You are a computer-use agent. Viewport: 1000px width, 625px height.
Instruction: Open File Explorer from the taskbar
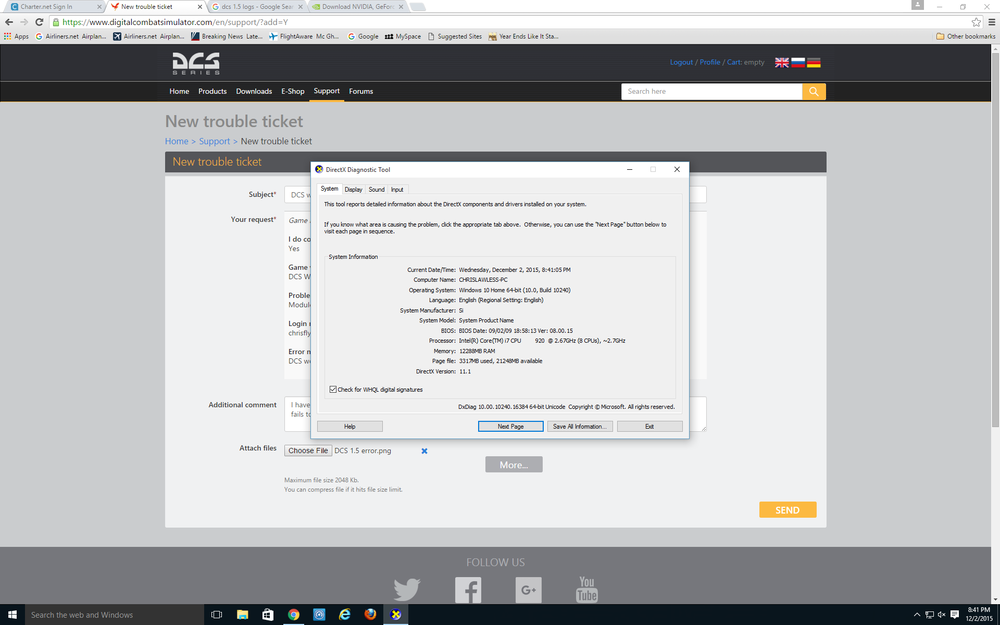(x=242, y=615)
